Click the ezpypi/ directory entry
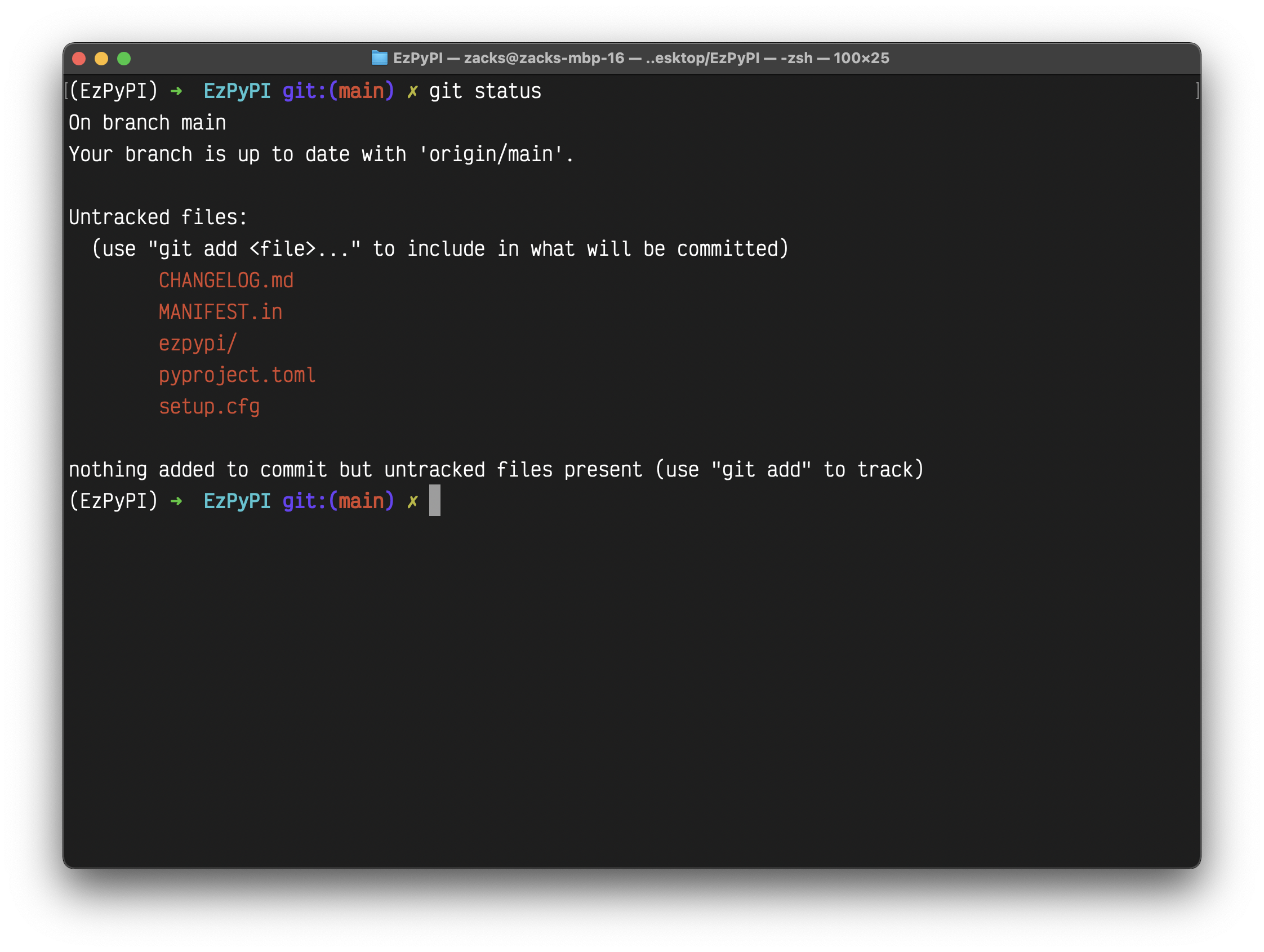1264x952 pixels. pos(197,344)
